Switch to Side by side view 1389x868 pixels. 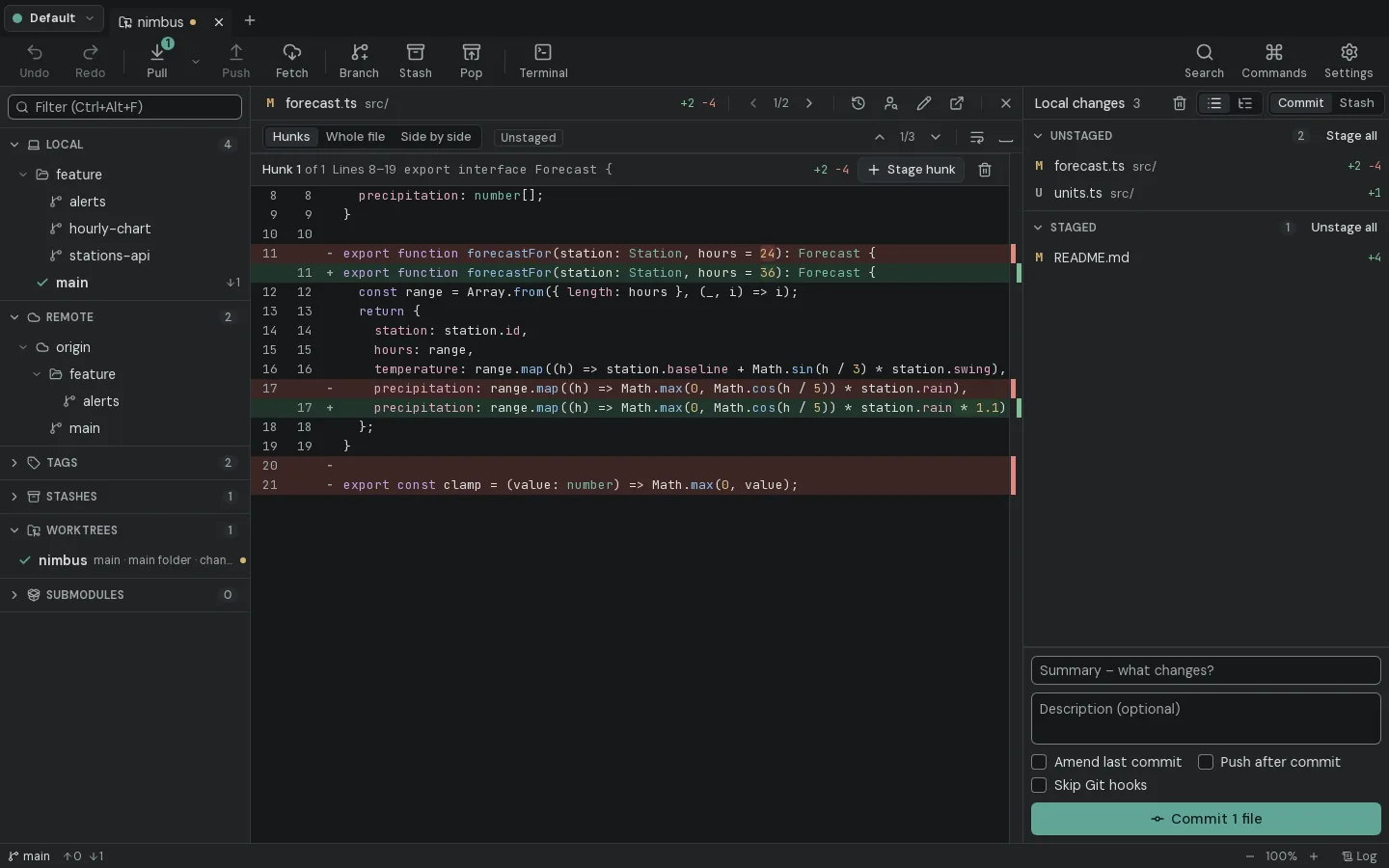point(436,137)
